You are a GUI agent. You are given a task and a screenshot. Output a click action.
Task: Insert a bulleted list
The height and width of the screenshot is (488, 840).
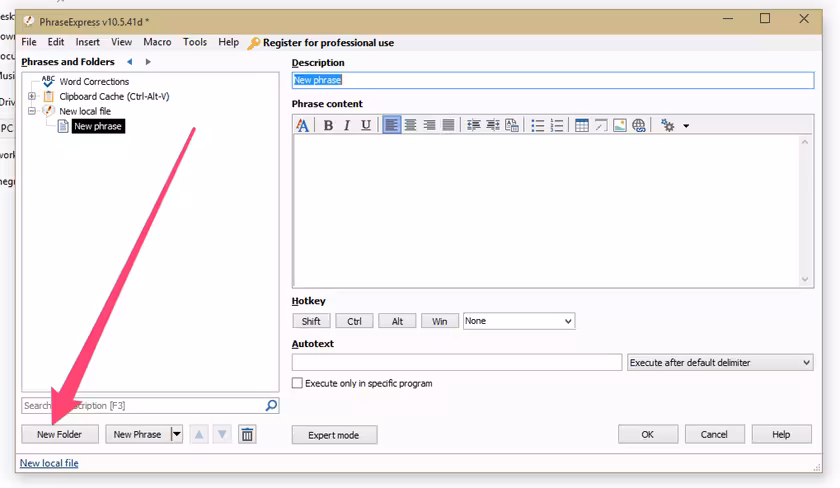point(537,125)
